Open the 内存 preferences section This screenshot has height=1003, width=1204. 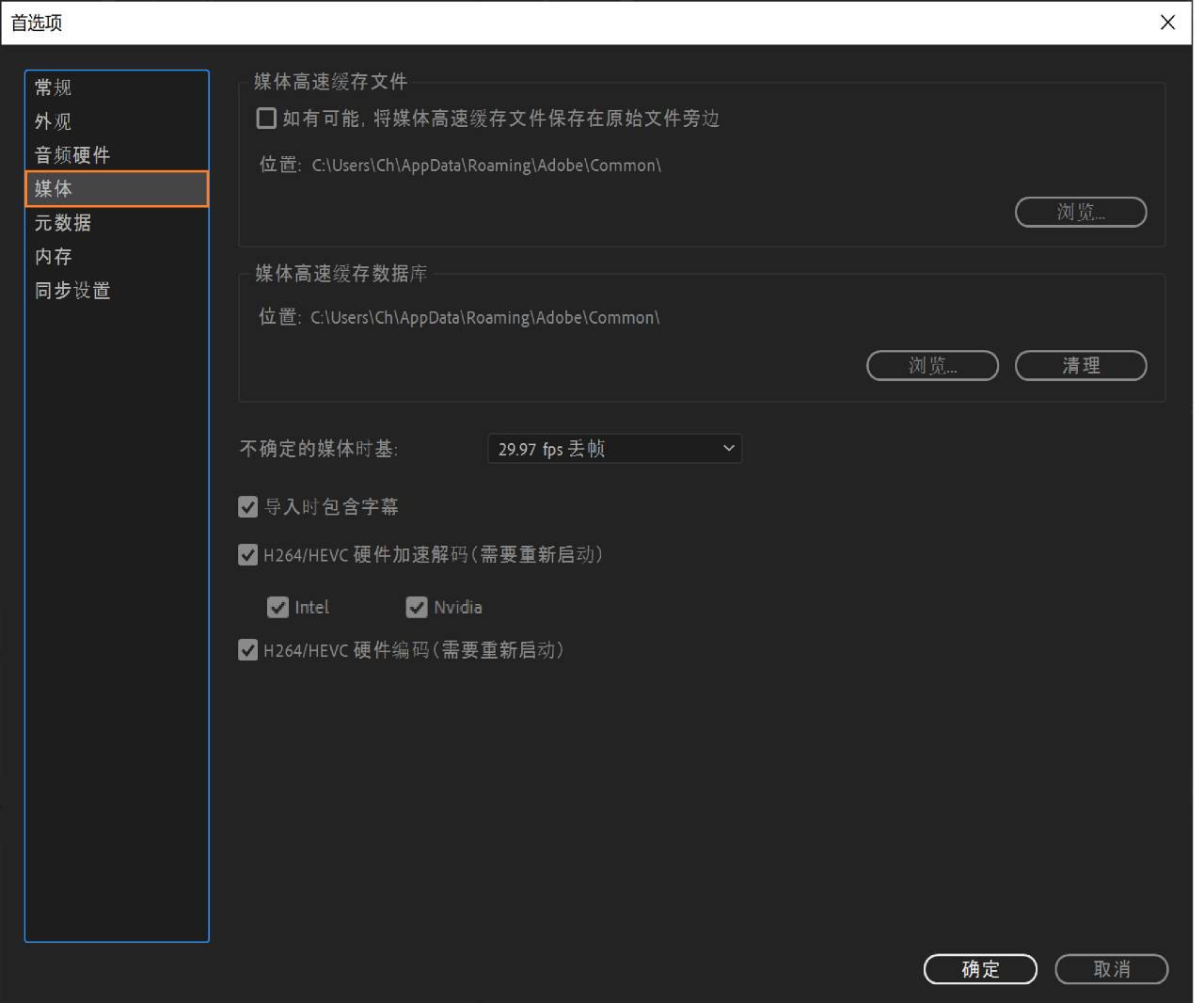[x=53, y=256]
